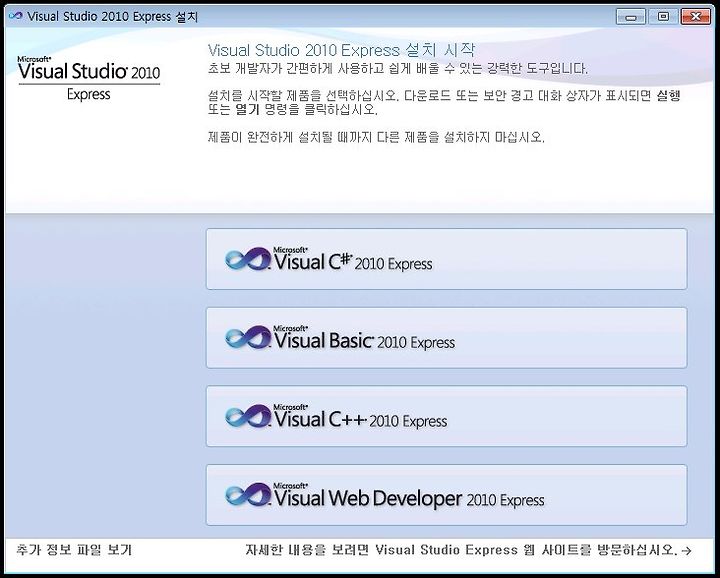Click the infinity logo on Visual Web Developer button
Viewport: 720px width, 578px height.
[248, 495]
